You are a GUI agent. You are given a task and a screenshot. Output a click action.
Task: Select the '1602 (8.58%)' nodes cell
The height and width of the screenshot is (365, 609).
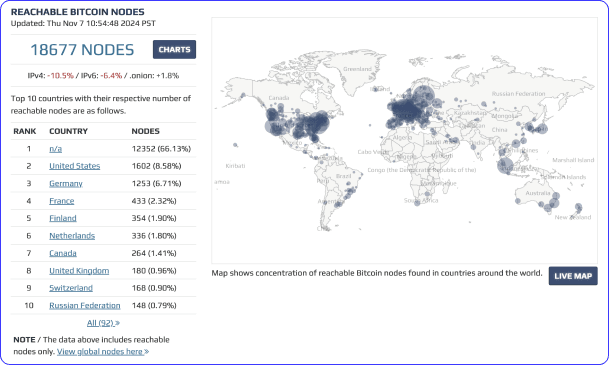[x=157, y=166]
